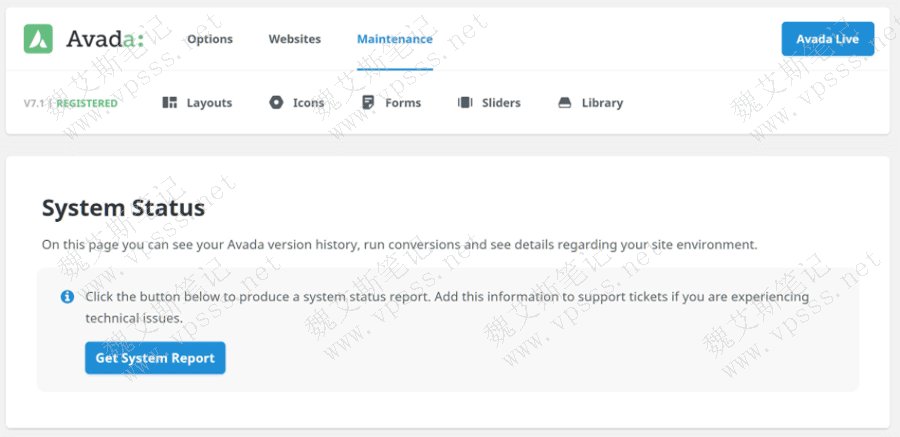The image size is (900, 437).
Task: Click the Library drawer icon
Action: [564, 103]
